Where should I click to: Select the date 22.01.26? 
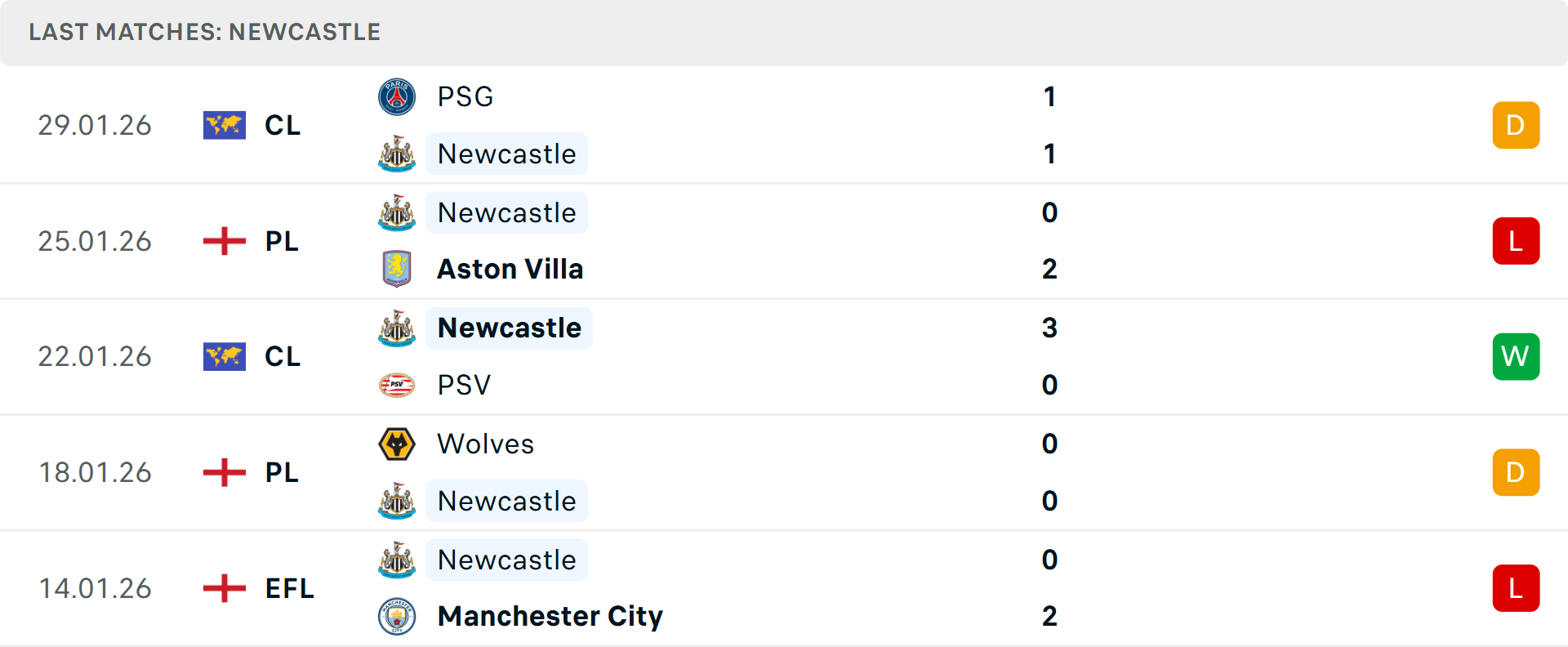pyautogui.click(x=95, y=356)
